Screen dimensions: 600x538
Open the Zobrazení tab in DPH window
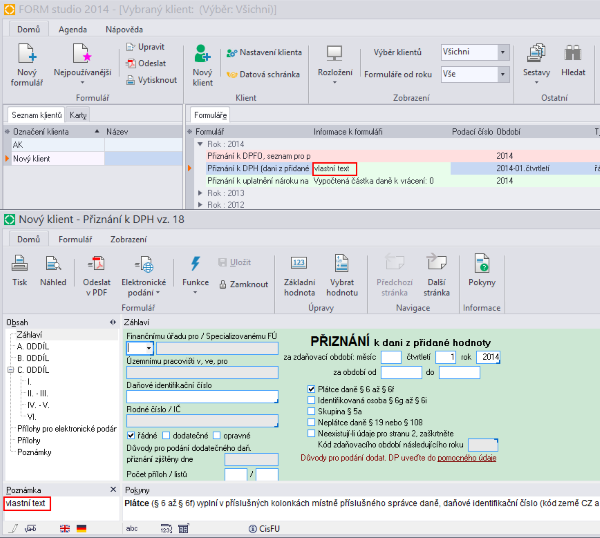click(129, 239)
